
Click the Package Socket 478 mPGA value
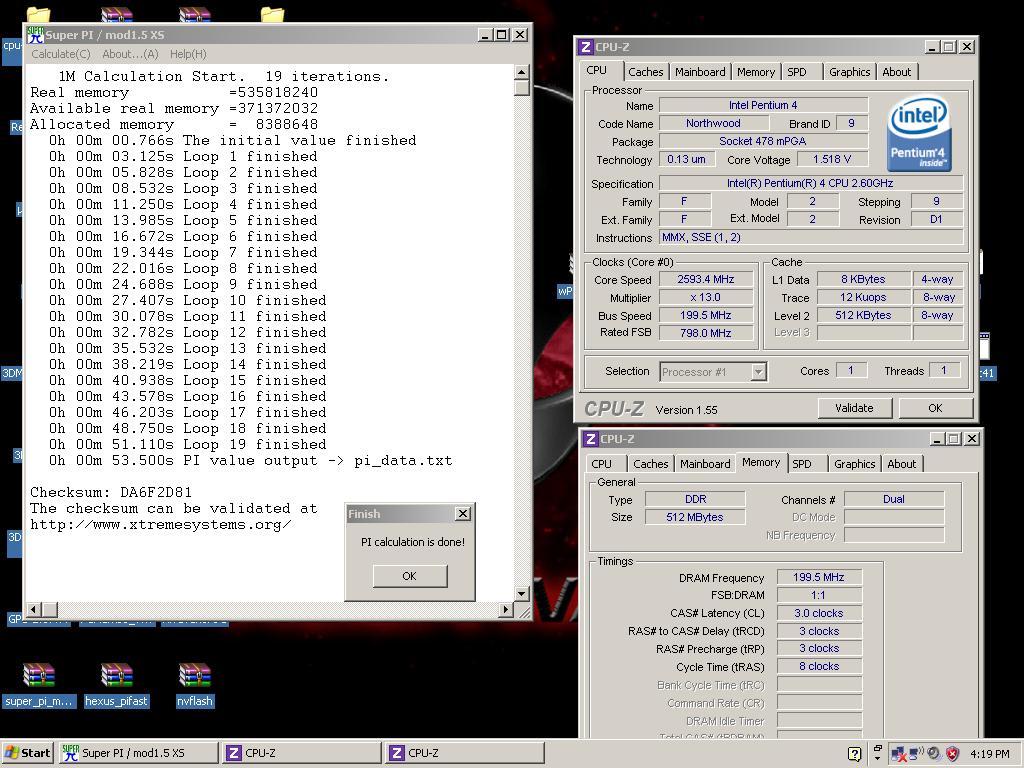763,141
